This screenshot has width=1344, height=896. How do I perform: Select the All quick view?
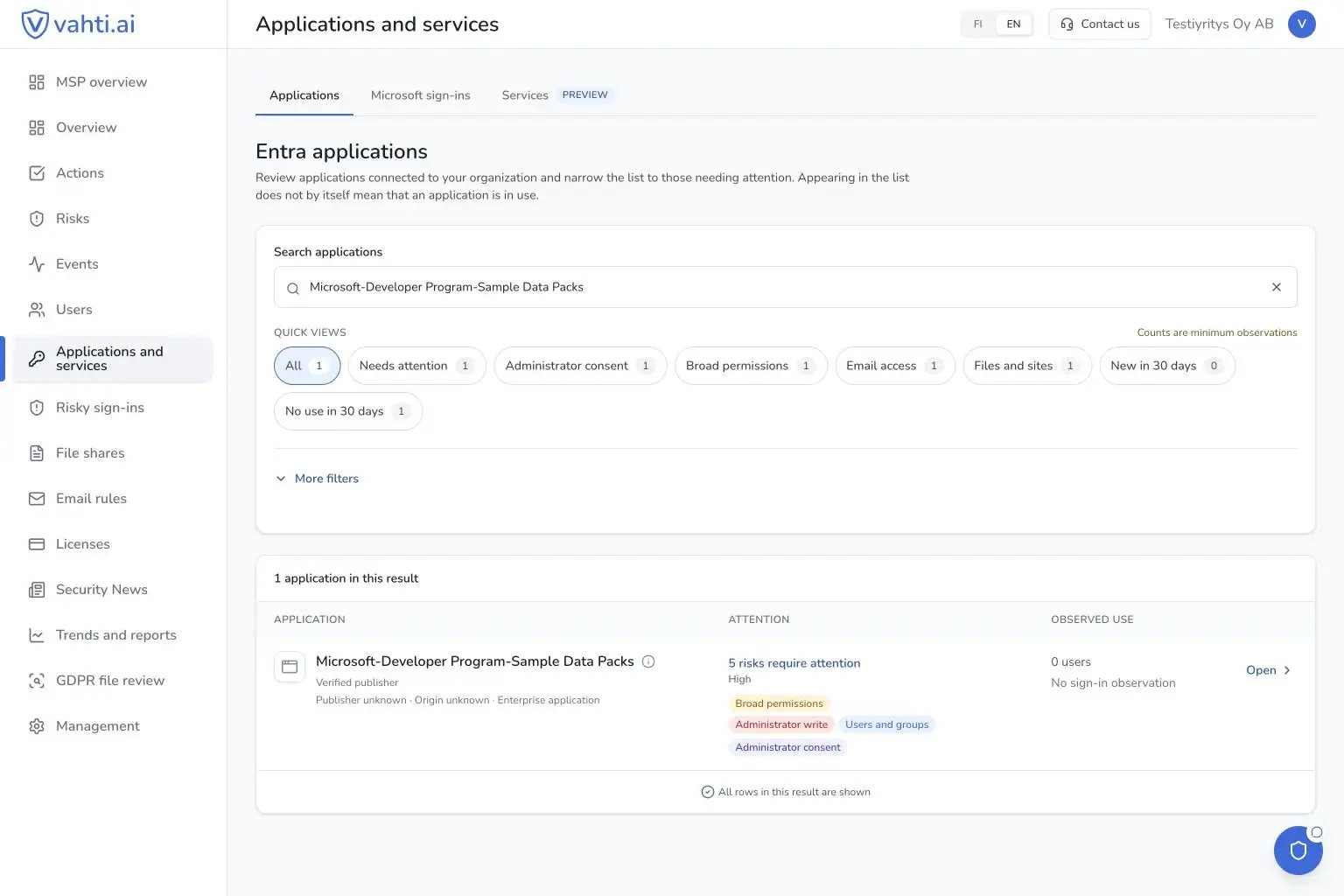coord(307,366)
